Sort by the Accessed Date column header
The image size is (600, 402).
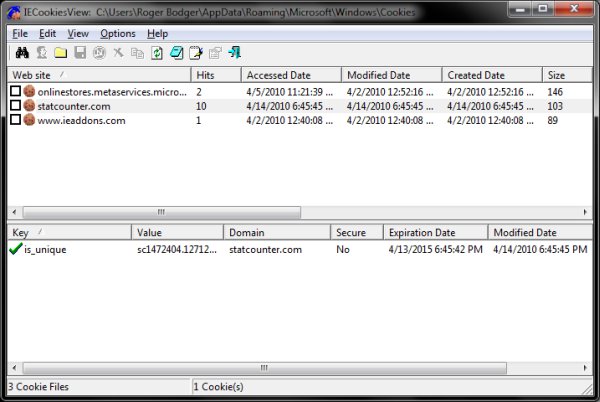point(291,75)
